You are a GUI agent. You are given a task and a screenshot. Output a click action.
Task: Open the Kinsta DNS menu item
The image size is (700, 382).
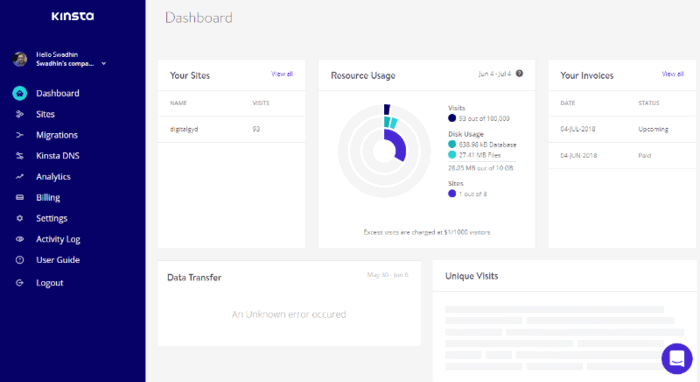coord(58,156)
